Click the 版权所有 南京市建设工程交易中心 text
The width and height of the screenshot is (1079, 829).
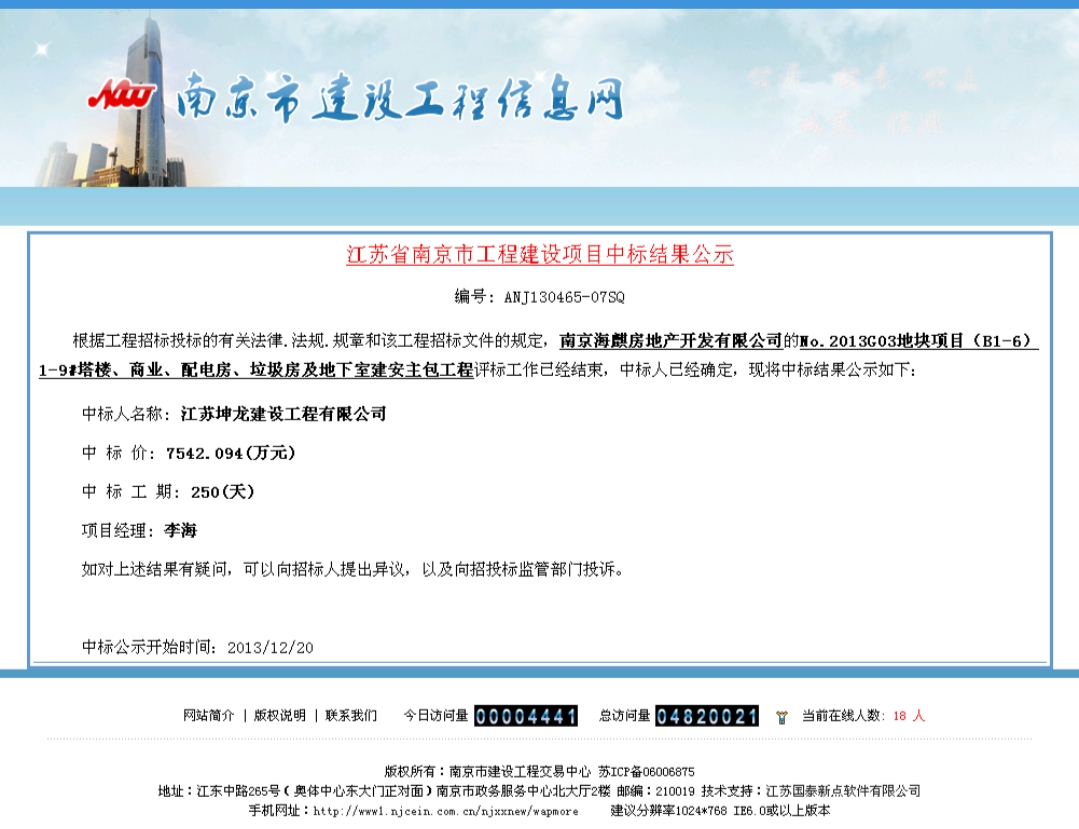click(487, 772)
